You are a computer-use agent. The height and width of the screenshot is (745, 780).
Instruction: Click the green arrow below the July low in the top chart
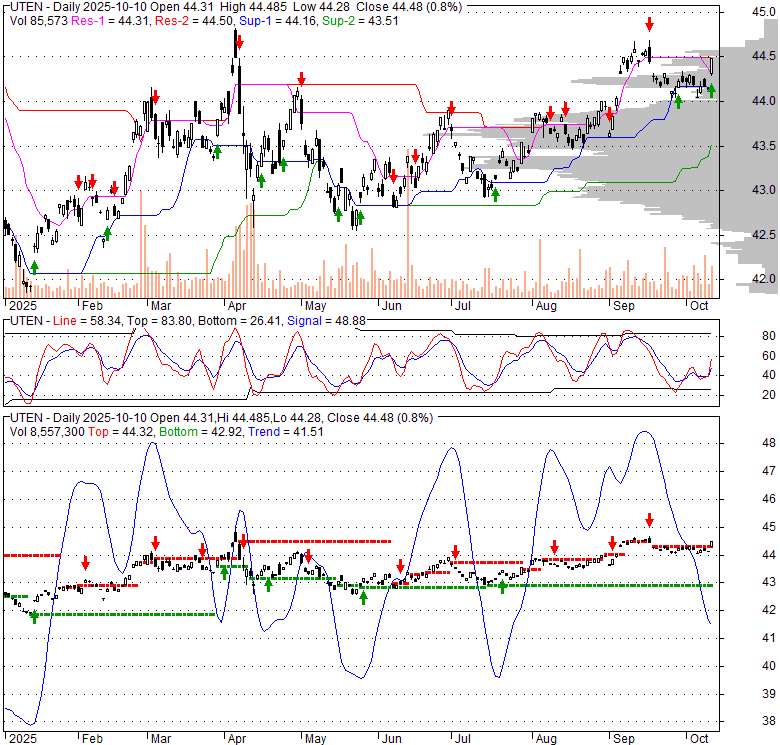tap(495, 195)
